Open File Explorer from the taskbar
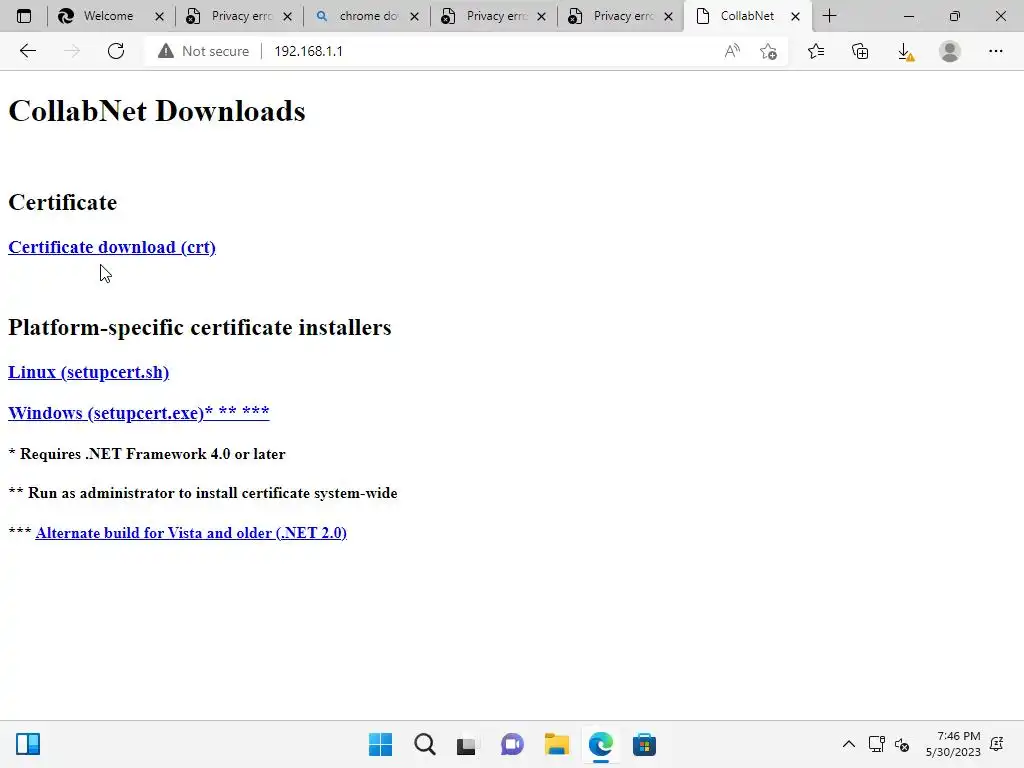 (x=556, y=744)
